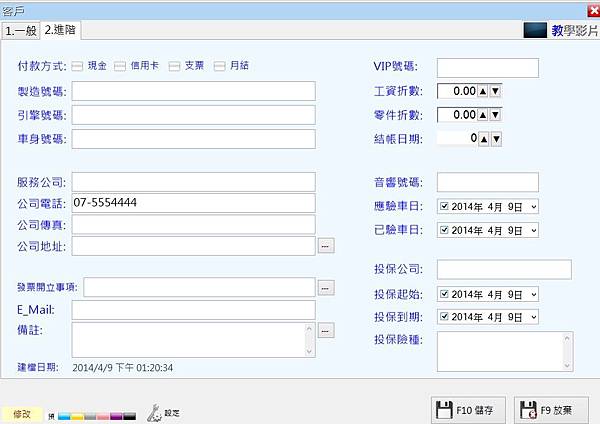This screenshot has height=424, width=600.
Task: Click the F10 儲存 save disk icon
Action: (x=444, y=411)
